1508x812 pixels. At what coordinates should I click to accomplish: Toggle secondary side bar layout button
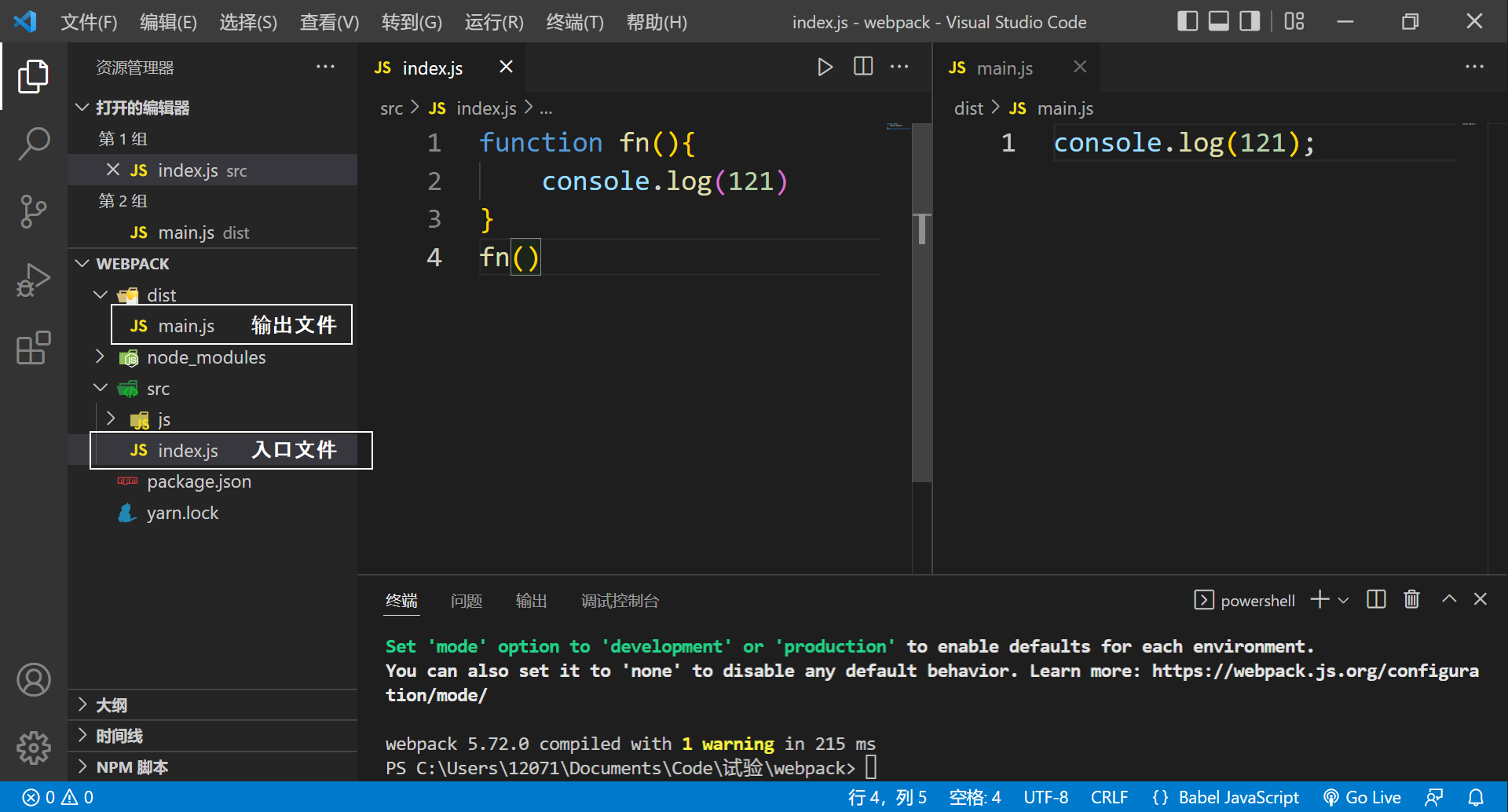[x=1249, y=21]
